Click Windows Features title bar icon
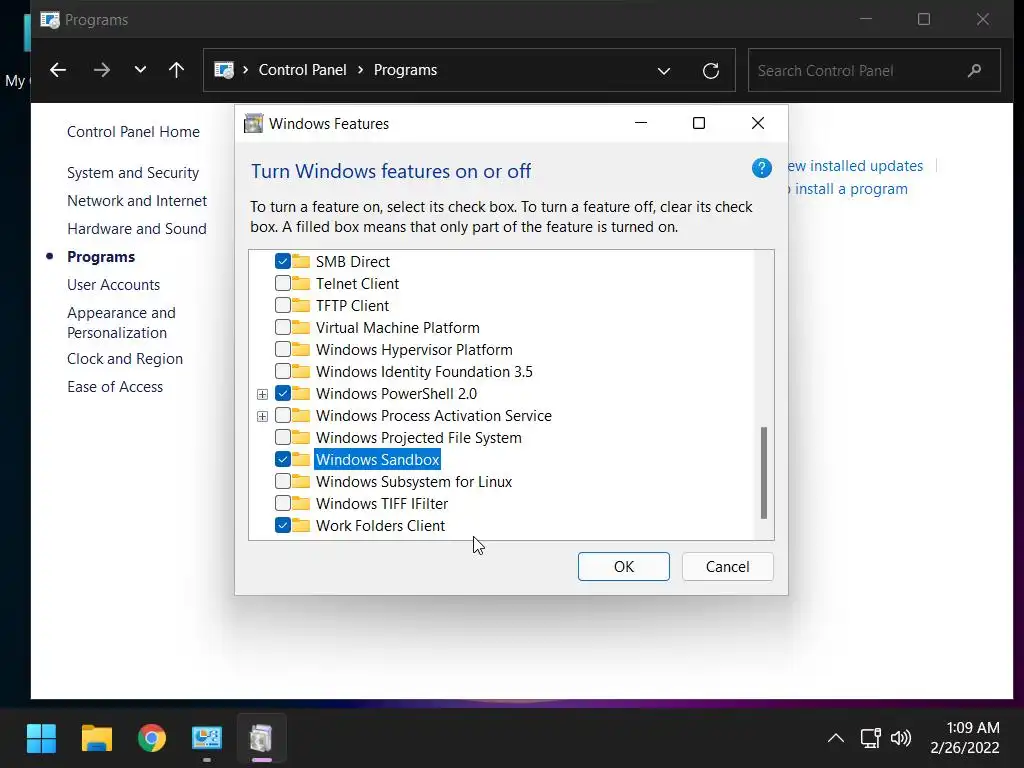This screenshot has height=768, width=1024. pos(253,123)
